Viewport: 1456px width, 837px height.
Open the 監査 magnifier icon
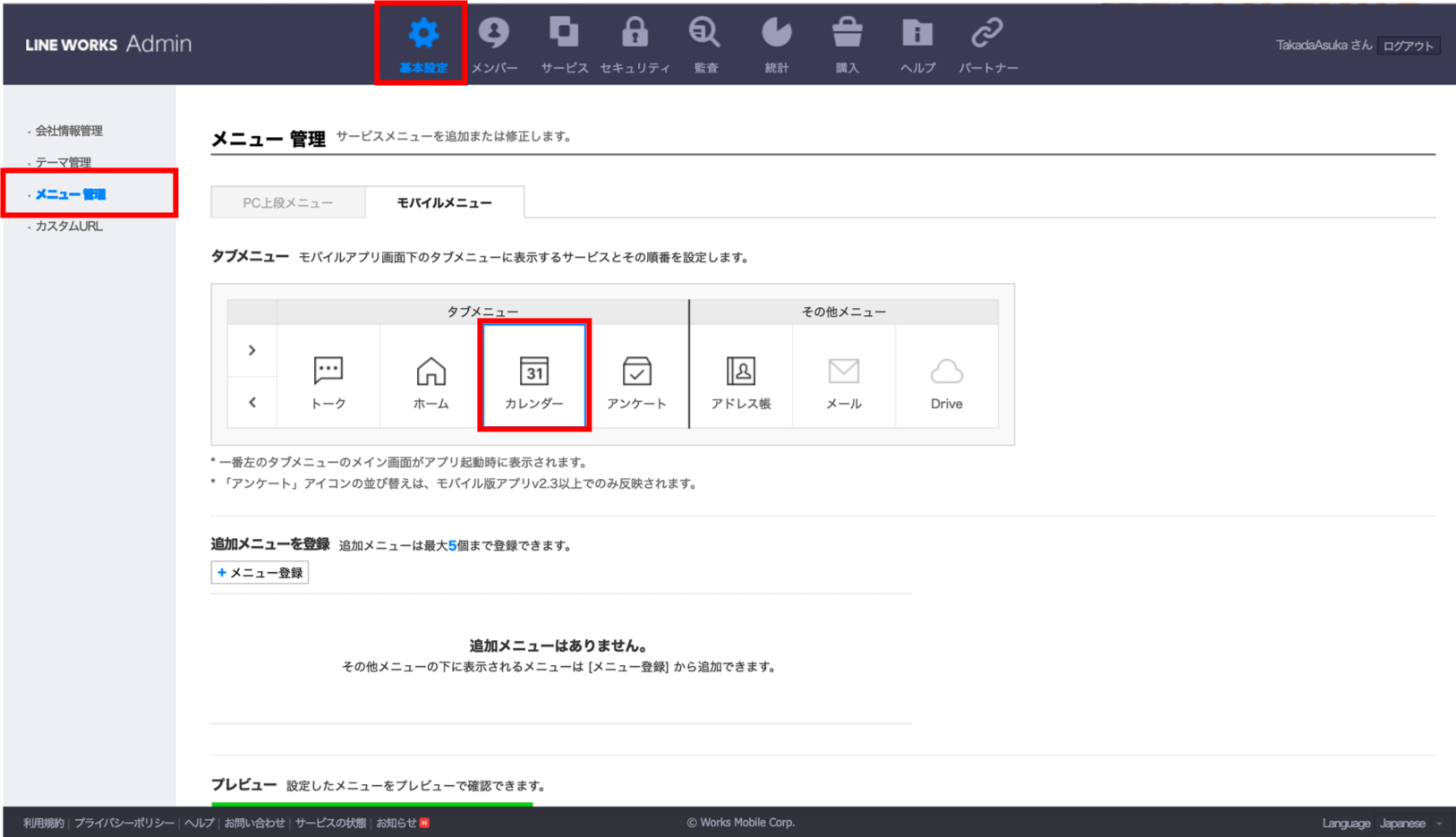pyautogui.click(x=705, y=34)
